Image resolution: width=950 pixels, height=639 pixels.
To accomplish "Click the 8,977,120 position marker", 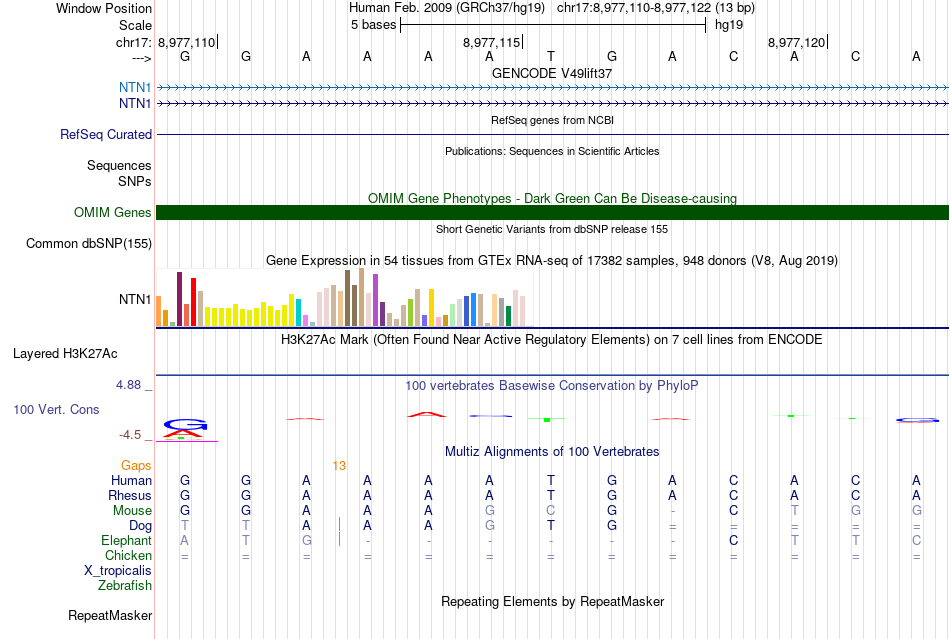I will click(x=797, y=42).
